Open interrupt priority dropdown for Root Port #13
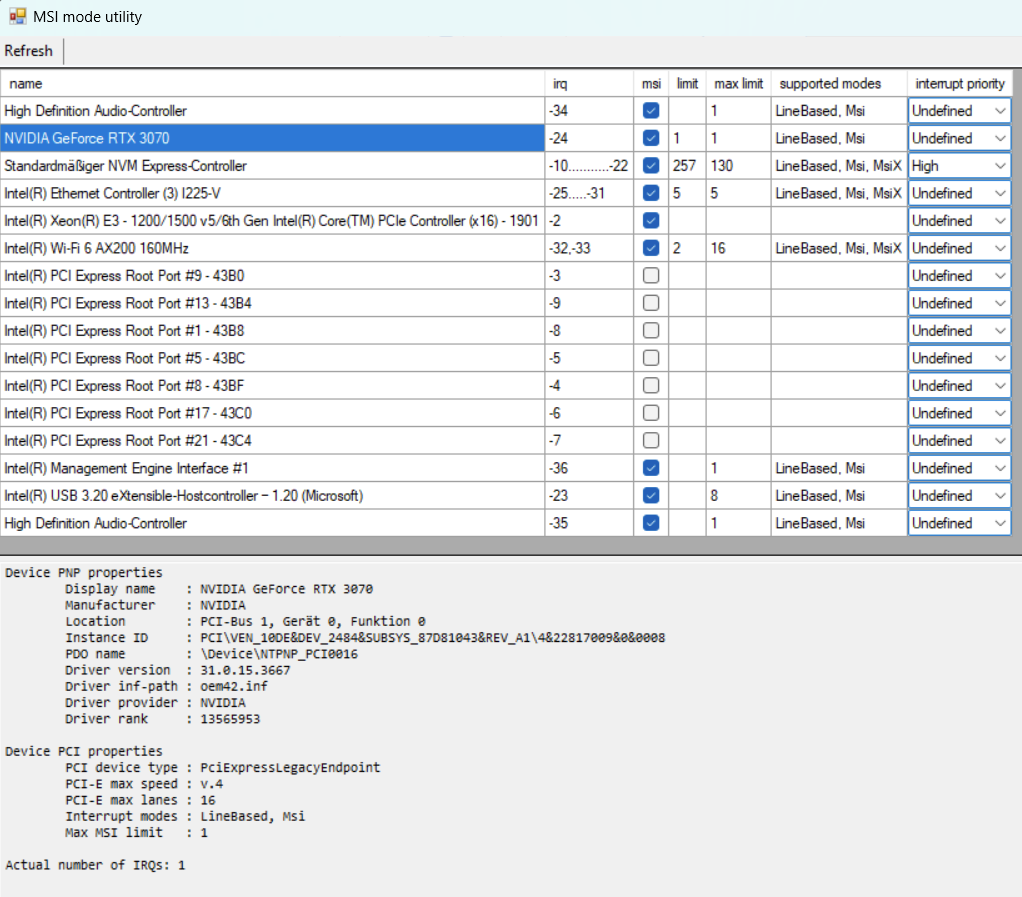The width and height of the screenshot is (1022, 897). click(959, 303)
